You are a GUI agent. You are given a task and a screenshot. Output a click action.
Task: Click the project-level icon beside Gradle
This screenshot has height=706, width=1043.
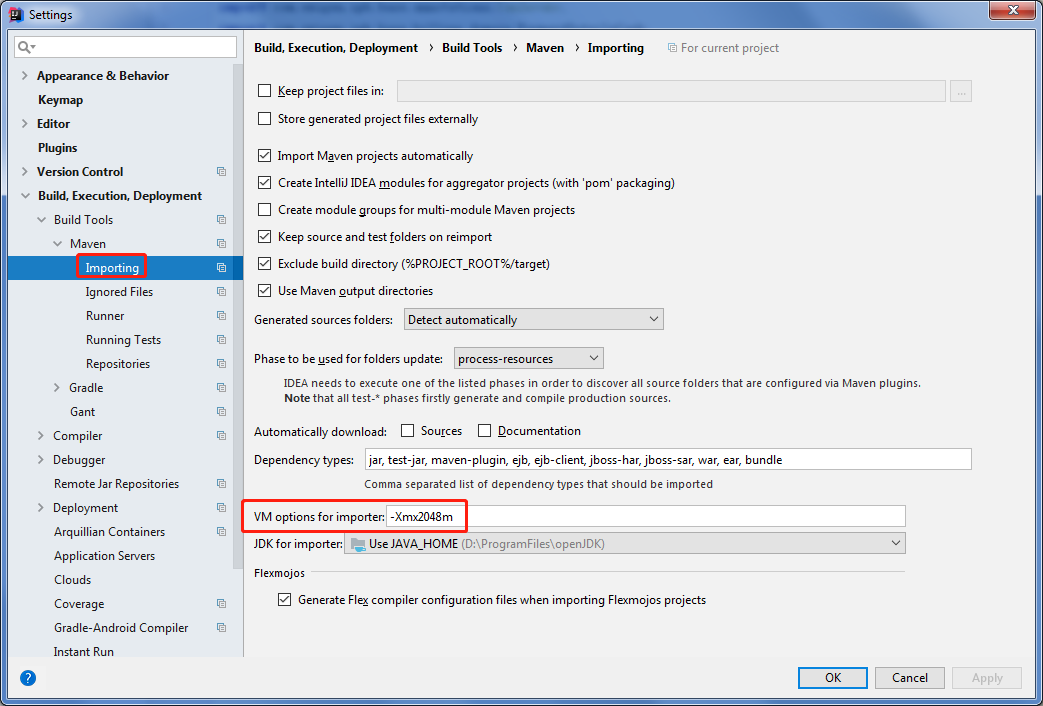point(222,387)
